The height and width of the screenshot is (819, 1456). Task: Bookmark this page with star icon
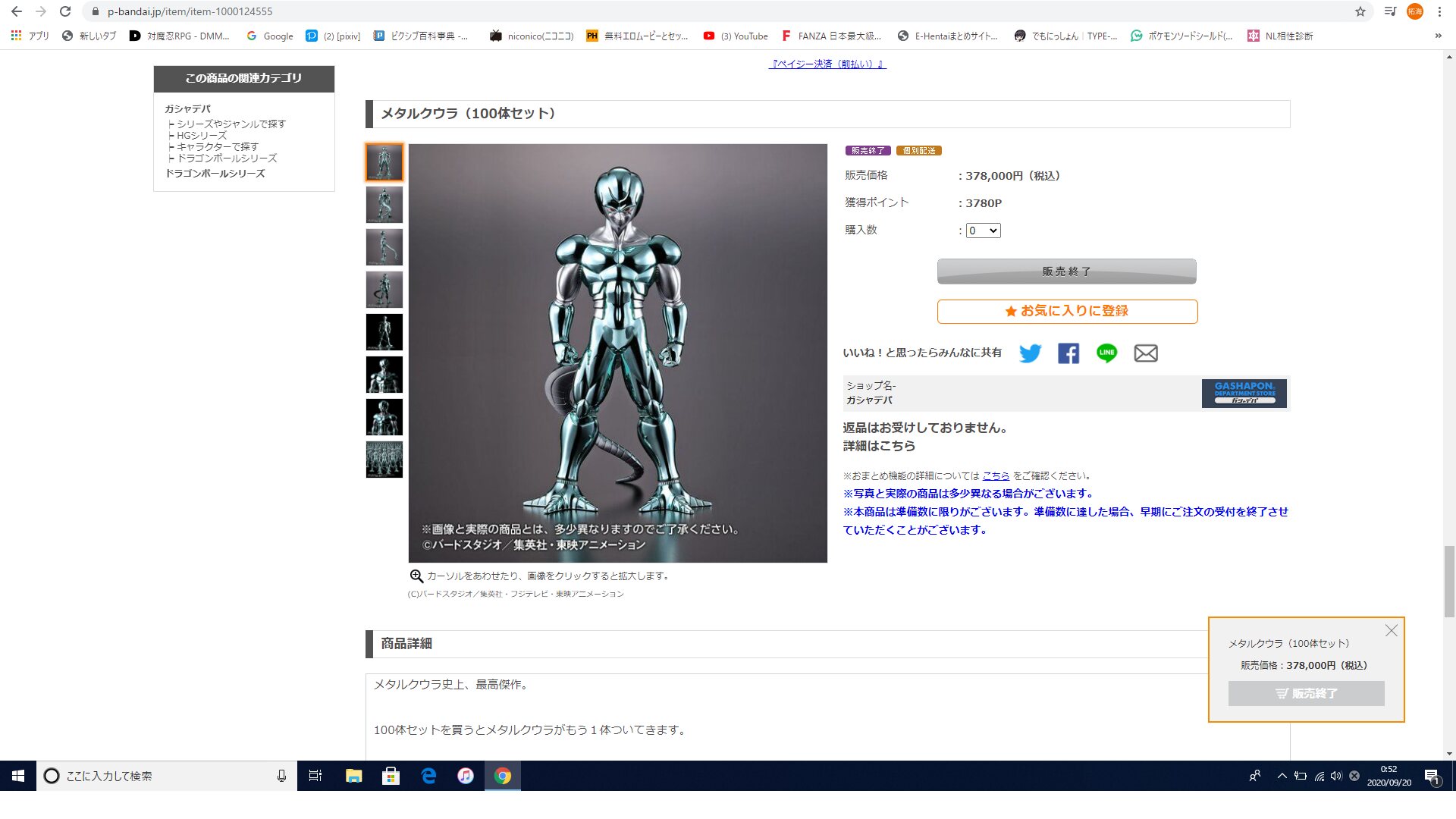tap(1360, 11)
